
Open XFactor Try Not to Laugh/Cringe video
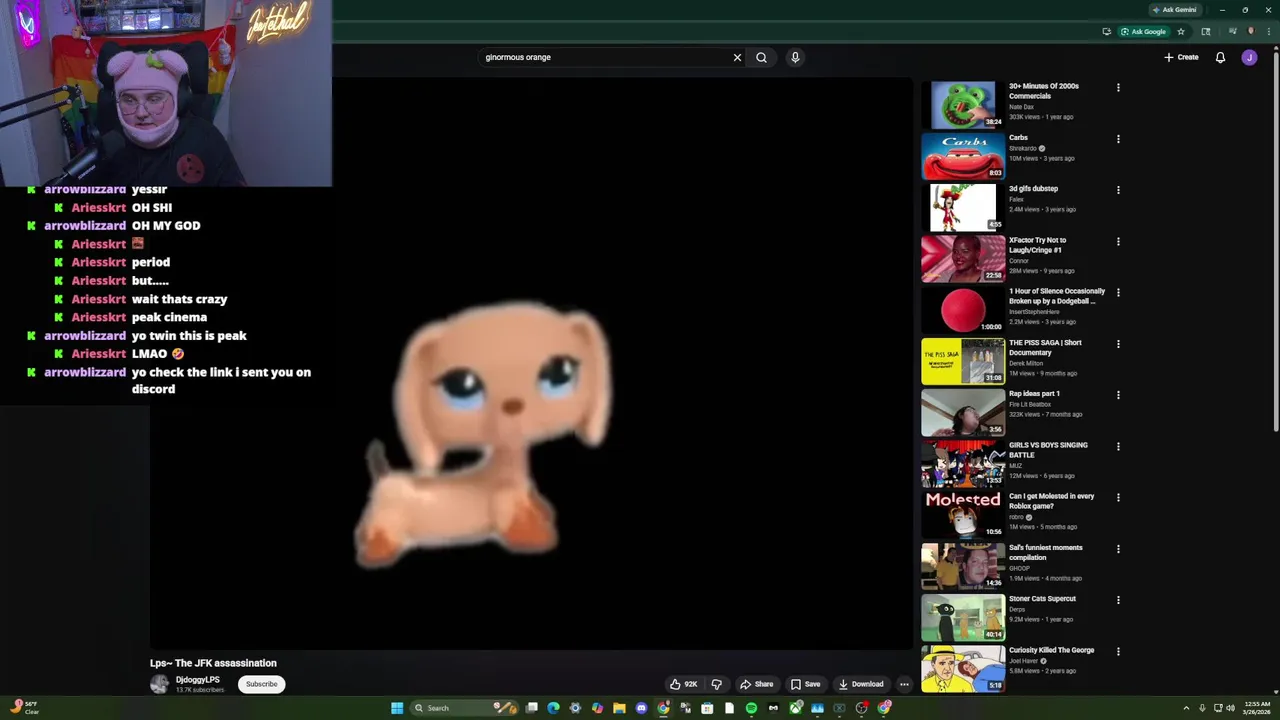[963, 259]
